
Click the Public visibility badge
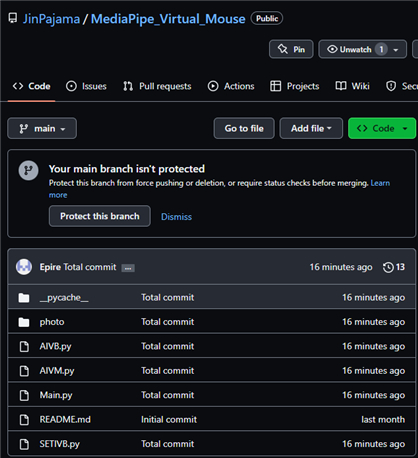[x=267, y=18]
